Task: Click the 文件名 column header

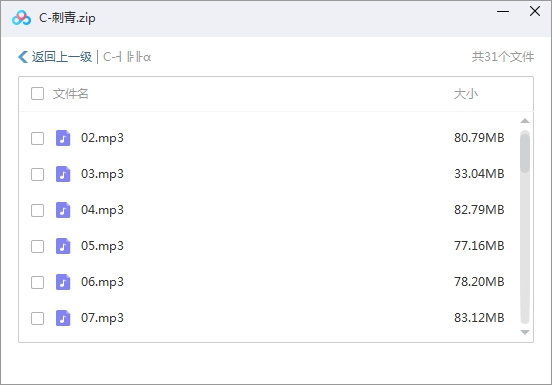Action: click(x=70, y=94)
